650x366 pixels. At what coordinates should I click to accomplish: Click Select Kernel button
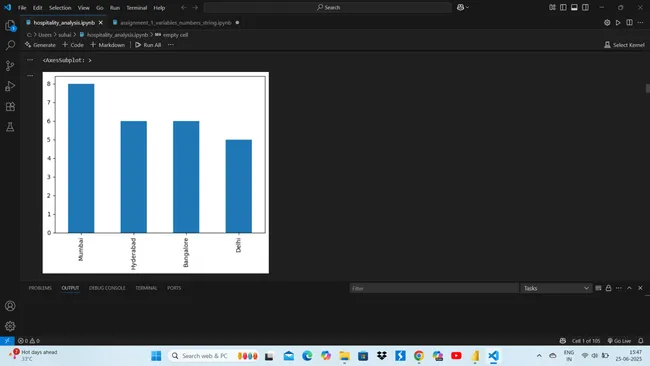624,45
